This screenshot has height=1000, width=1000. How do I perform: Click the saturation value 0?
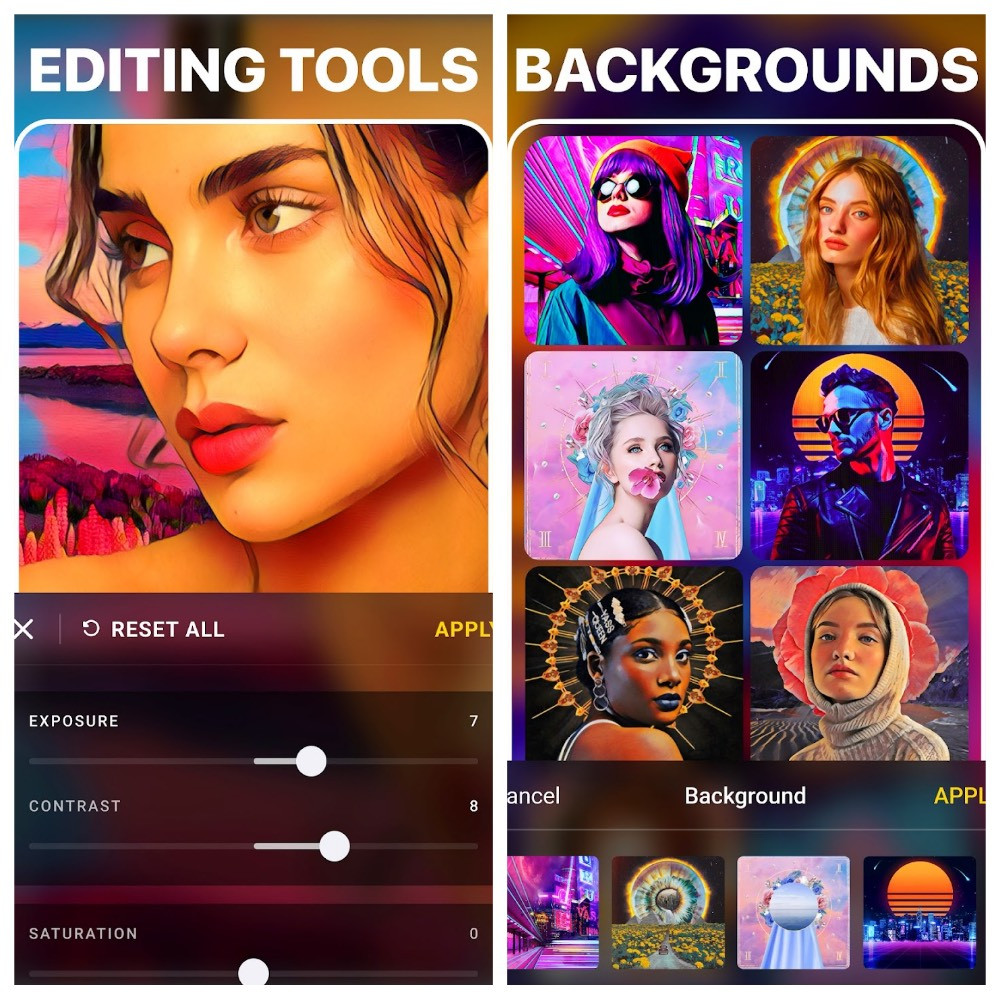[474, 934]
